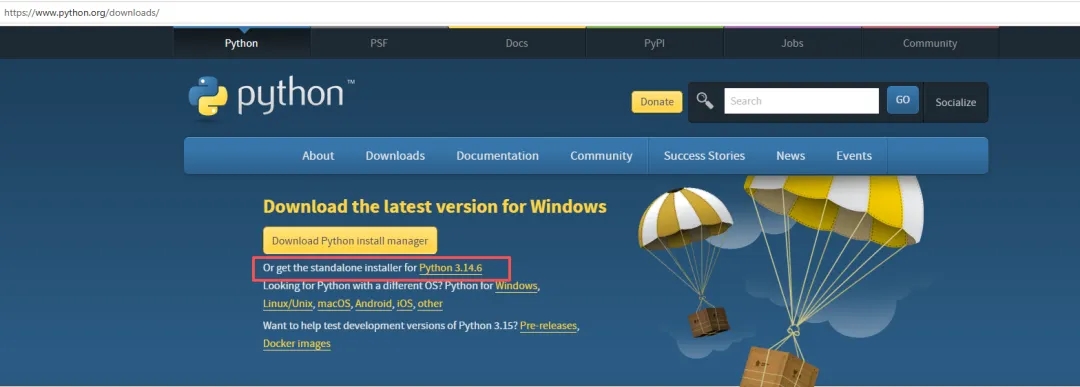The width and height of the screenshot is (1080, 387).
Task: Click the GO search button
Action: [x=903, y=100]
